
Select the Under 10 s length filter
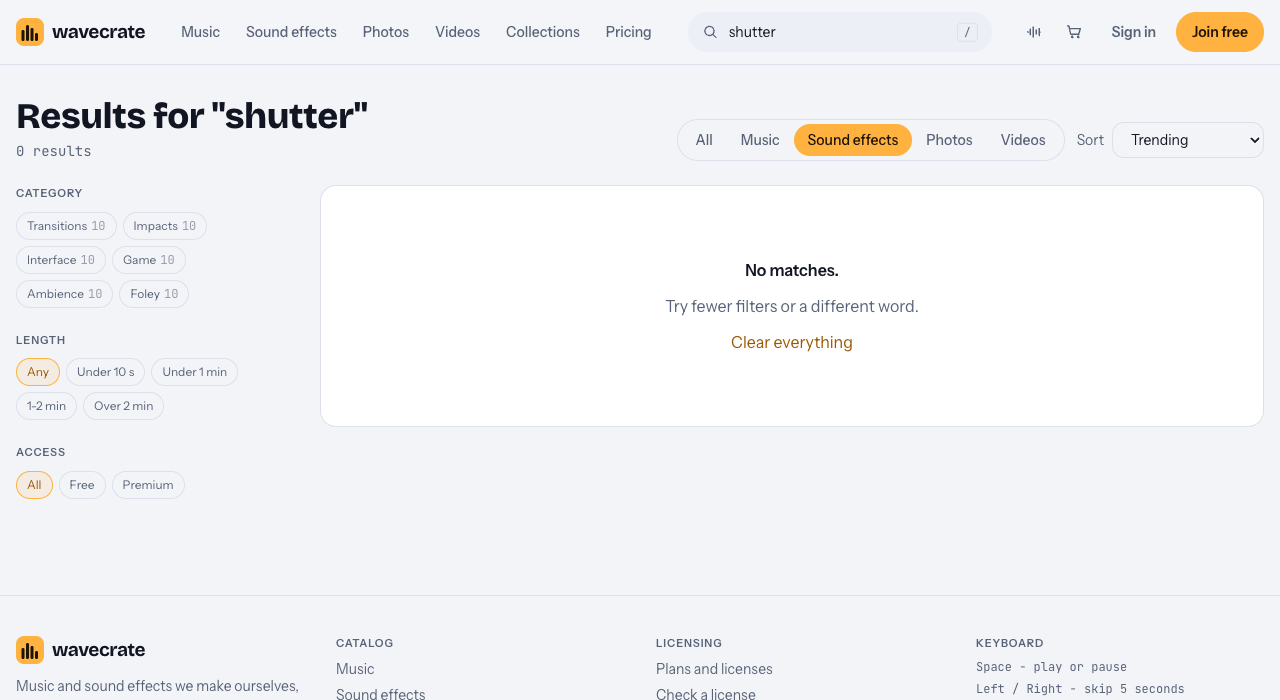[105, 372]
